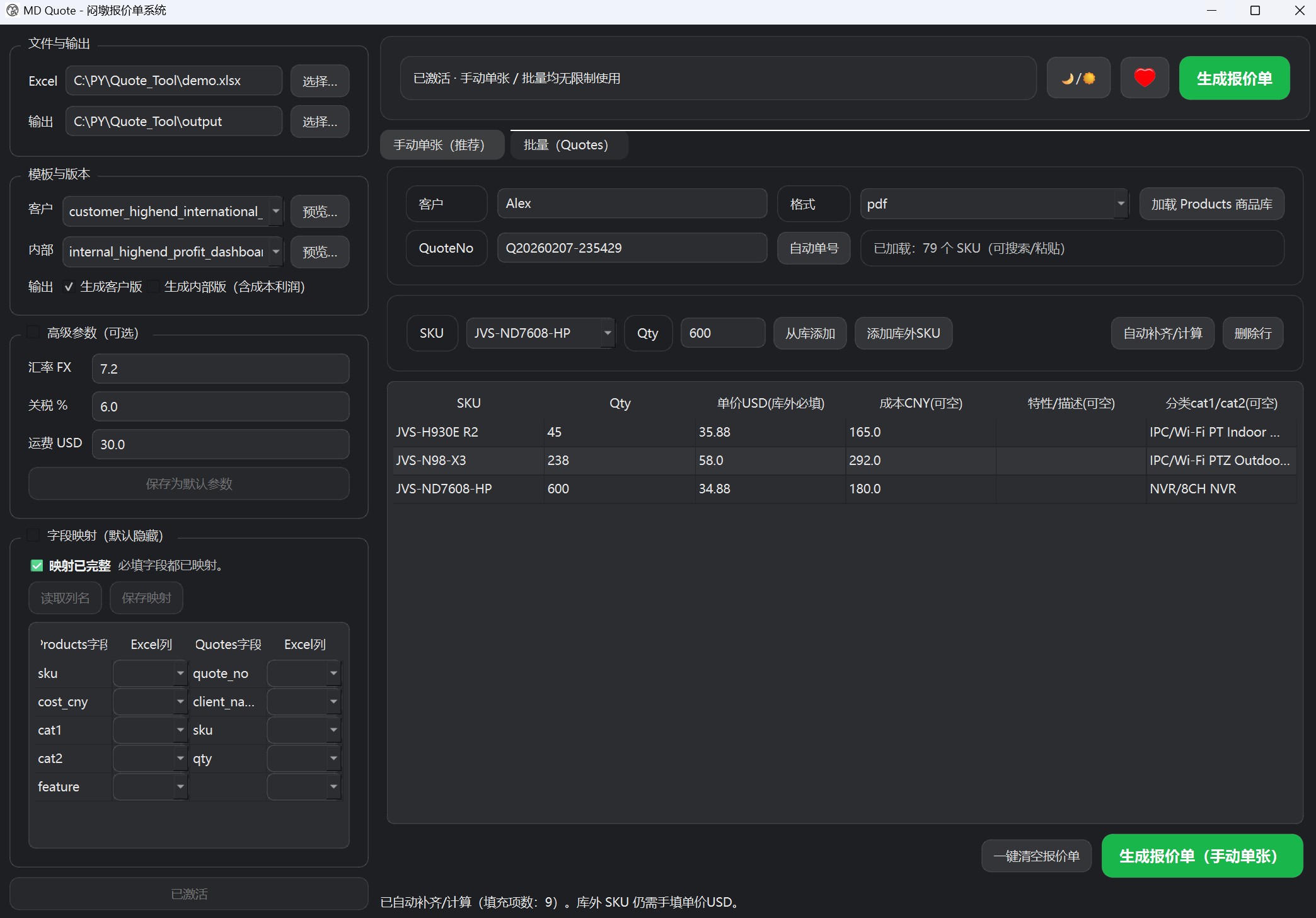Enable the 高级参数 (可选) checkbox
This screenshot has height=918, width=1316.
click(34, 332)
